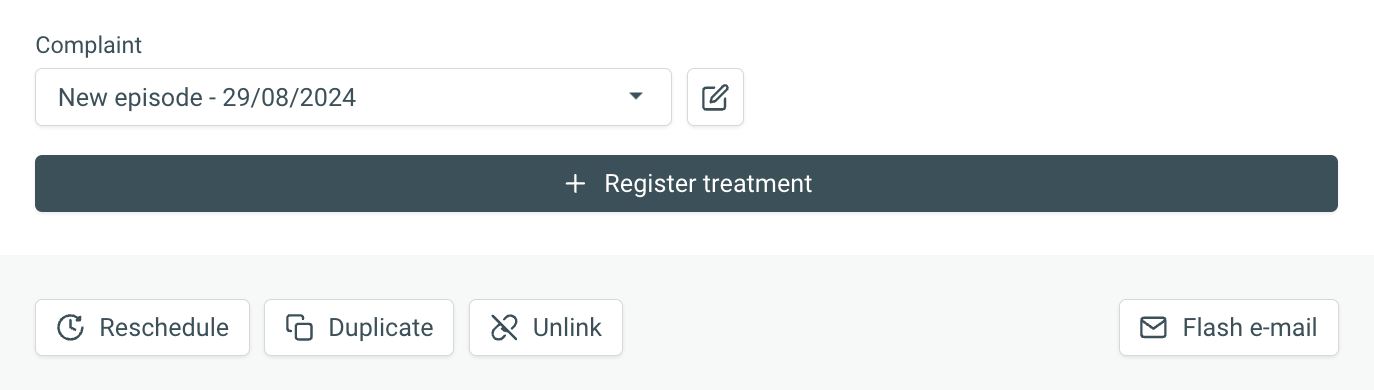
Task: Click the edit complaint pencil icon
Action: pos(715,97)
